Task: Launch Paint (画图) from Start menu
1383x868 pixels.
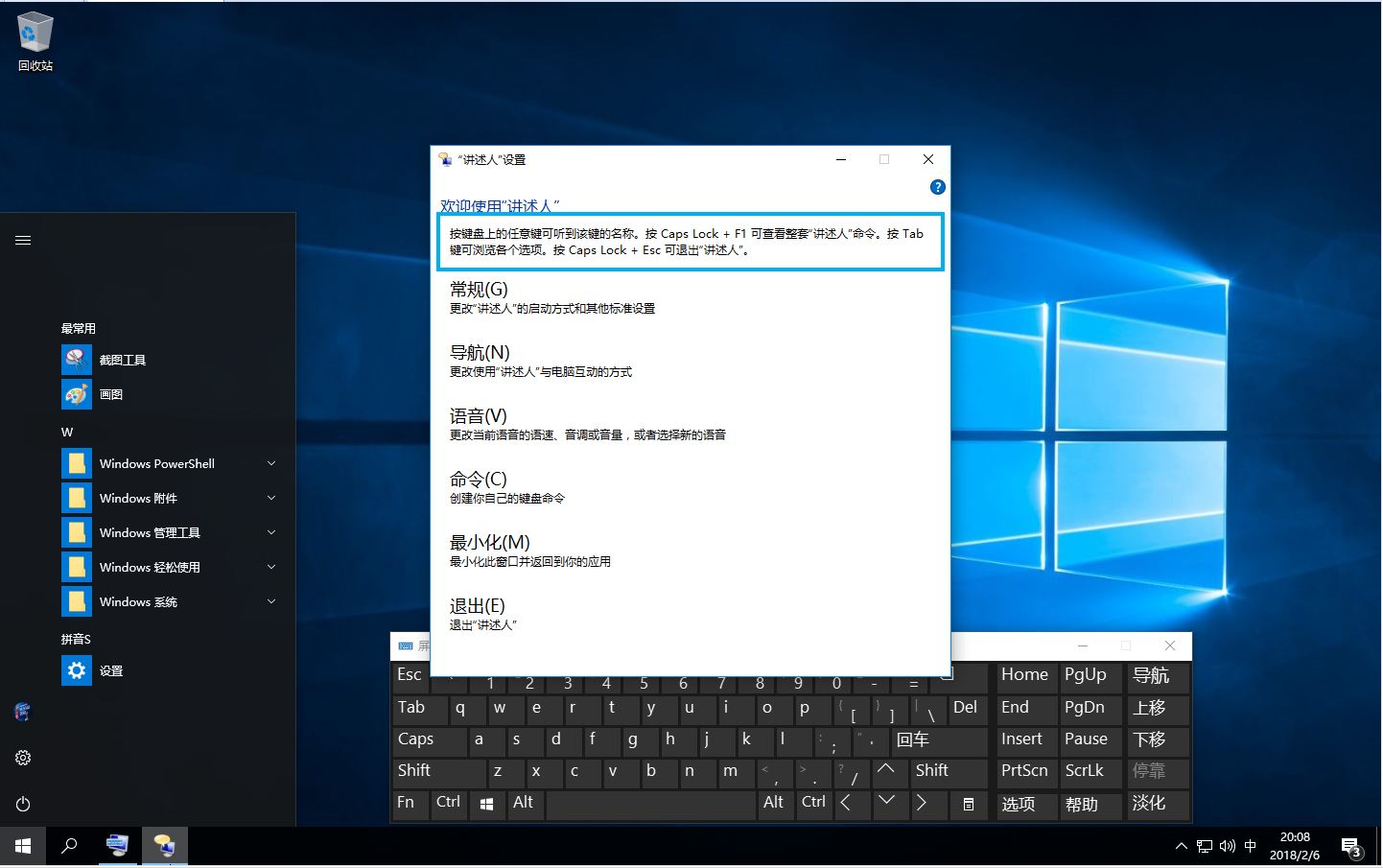Action: [111, 394]
